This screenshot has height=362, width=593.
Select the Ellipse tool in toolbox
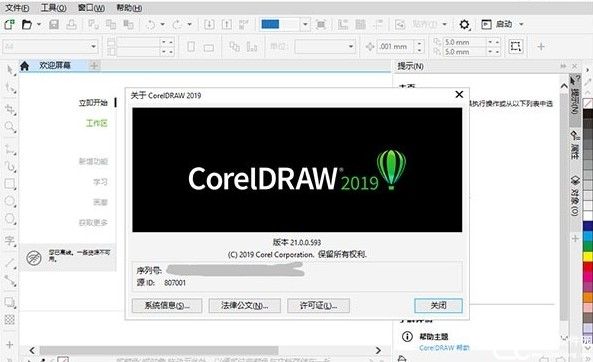(10, 201)
